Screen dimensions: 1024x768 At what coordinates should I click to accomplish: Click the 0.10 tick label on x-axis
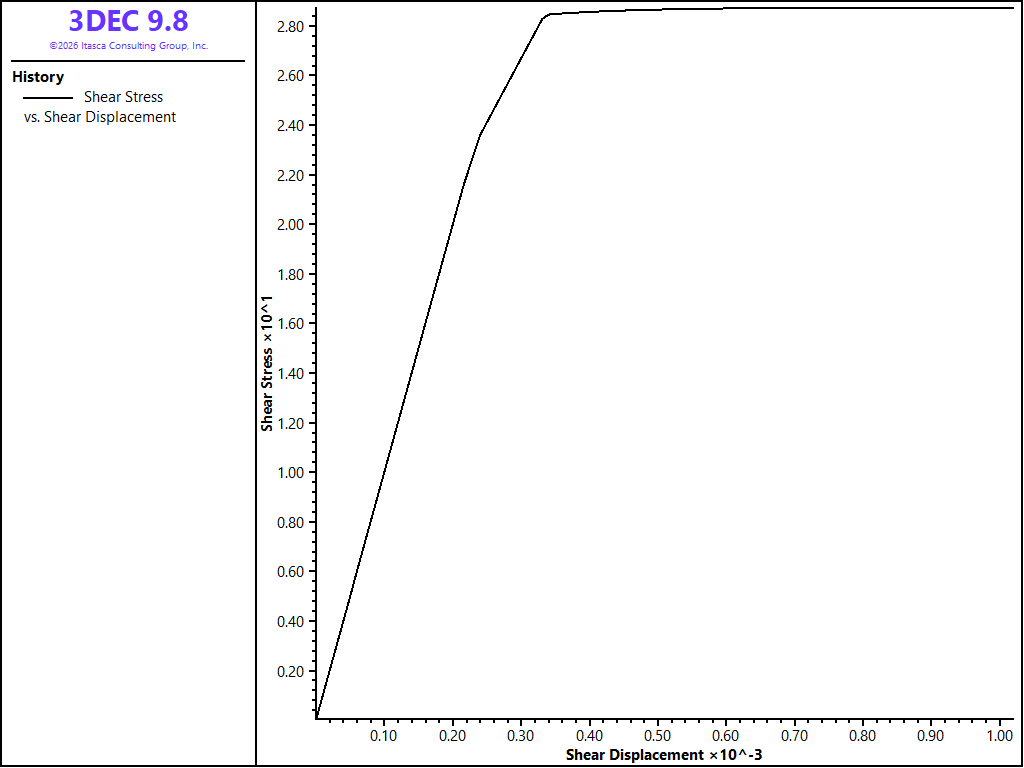click(384, 736)
